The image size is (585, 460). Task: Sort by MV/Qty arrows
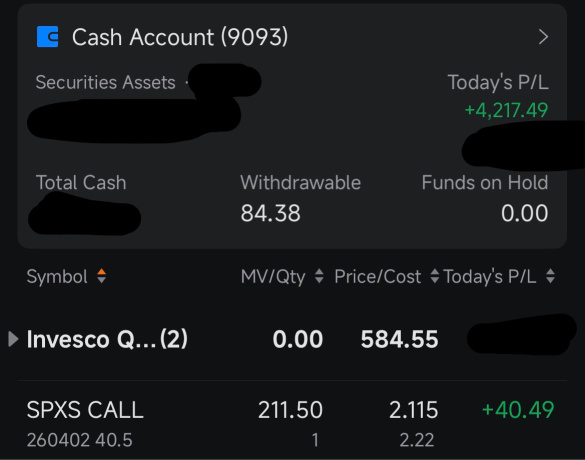click(x=319, y=276)
